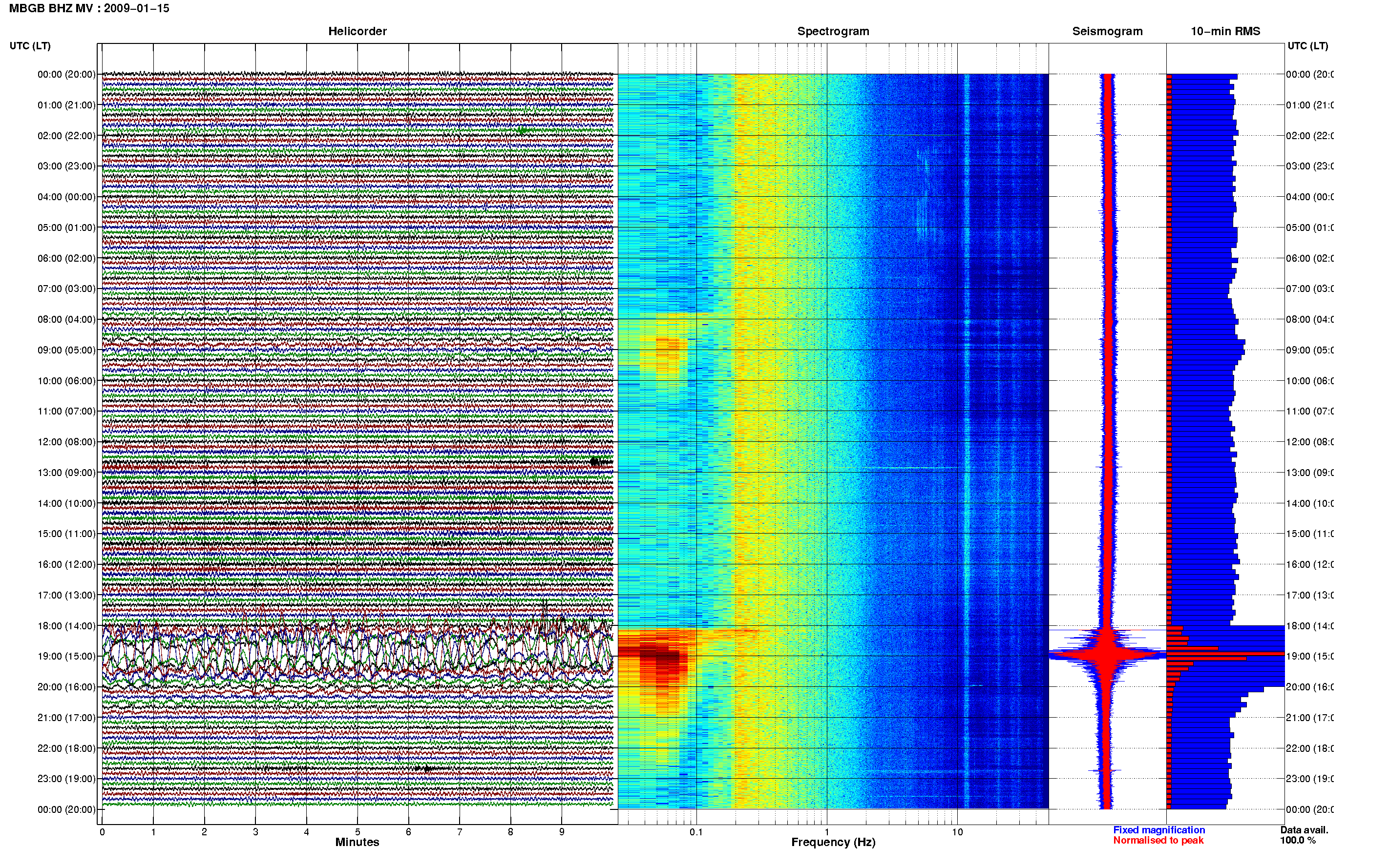This screenshot has width=1389, height=868.
Task: Click minute tick label '9' on helicorder axis
Action: click(562, 832)
